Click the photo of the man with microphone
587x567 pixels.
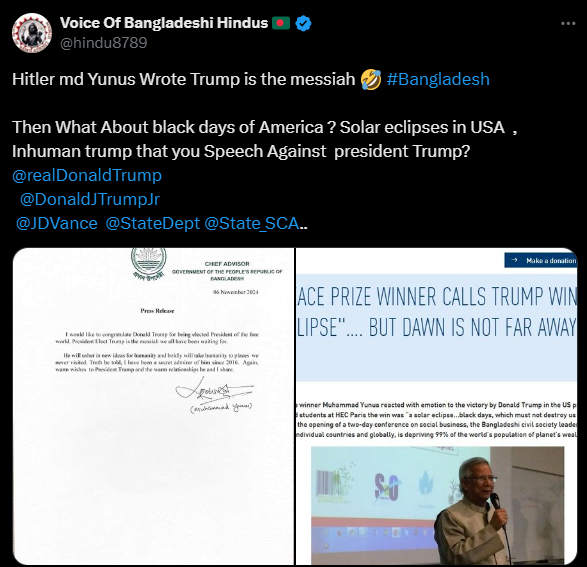(438, 505)
